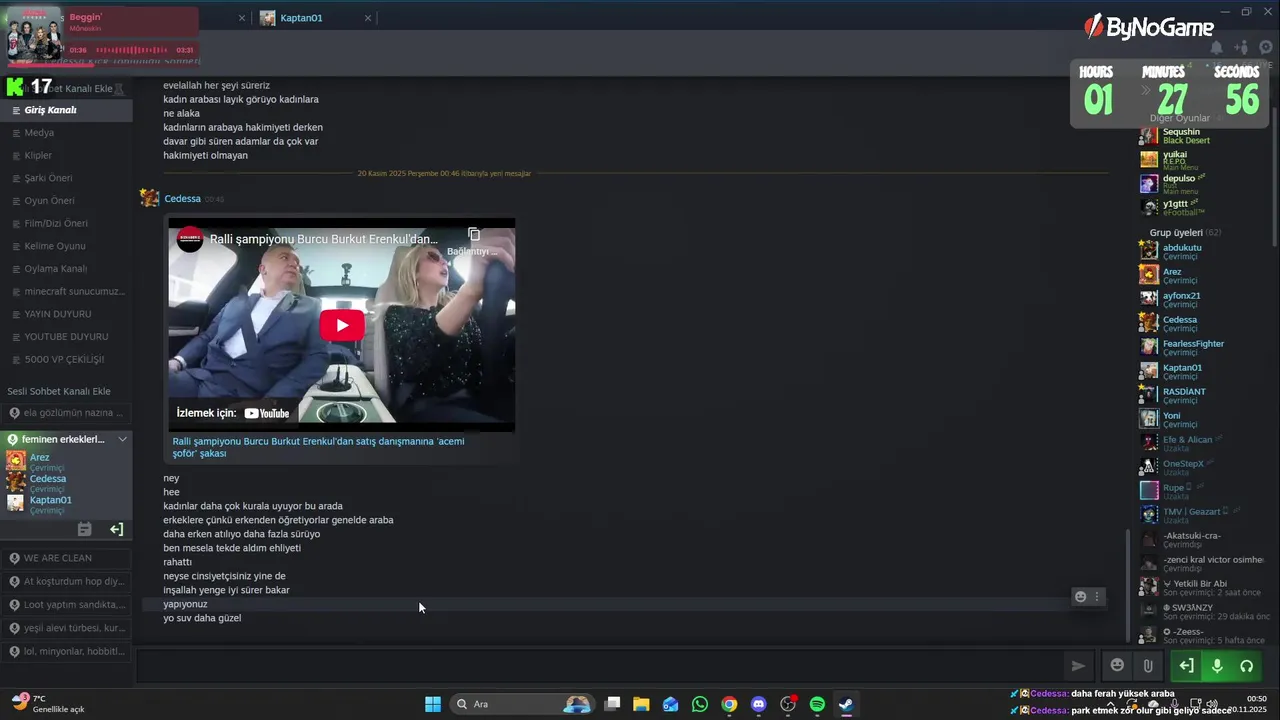The height and width of the screenshot is (720, 1280).
Task: Open Chrome from the taskbar
Action: coord(729,704)
